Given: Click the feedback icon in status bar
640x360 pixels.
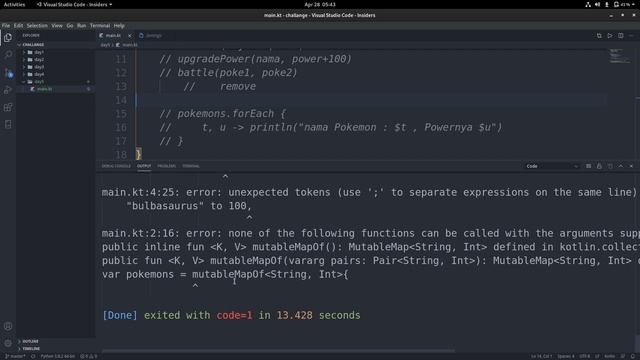Looking at the screenshot, I should (623, 356).
